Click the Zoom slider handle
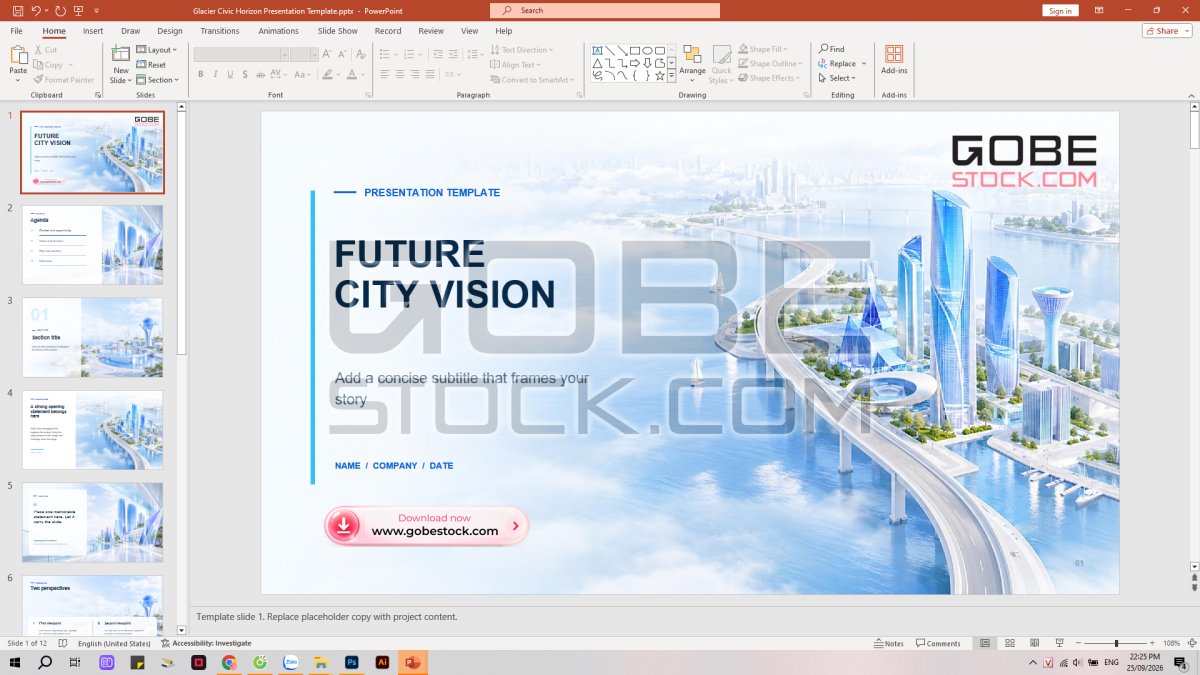This screenshot has width=1200, height=675. point(1116,643)
